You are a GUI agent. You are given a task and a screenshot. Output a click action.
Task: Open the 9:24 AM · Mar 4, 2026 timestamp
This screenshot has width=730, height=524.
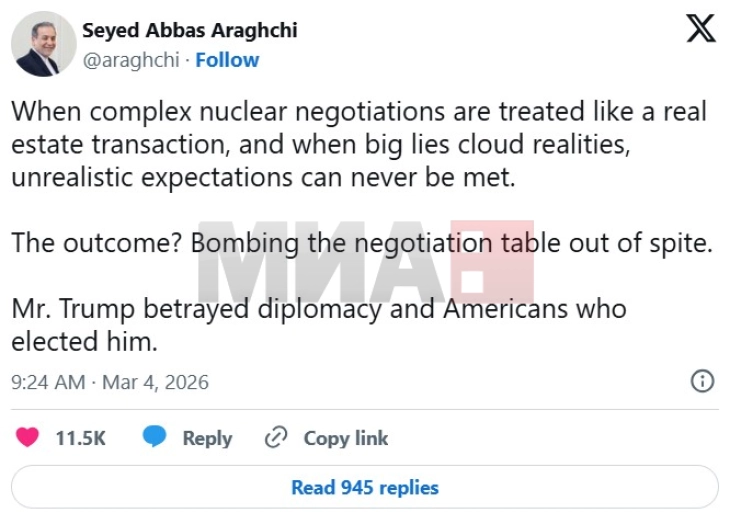[x=109, y=382]
